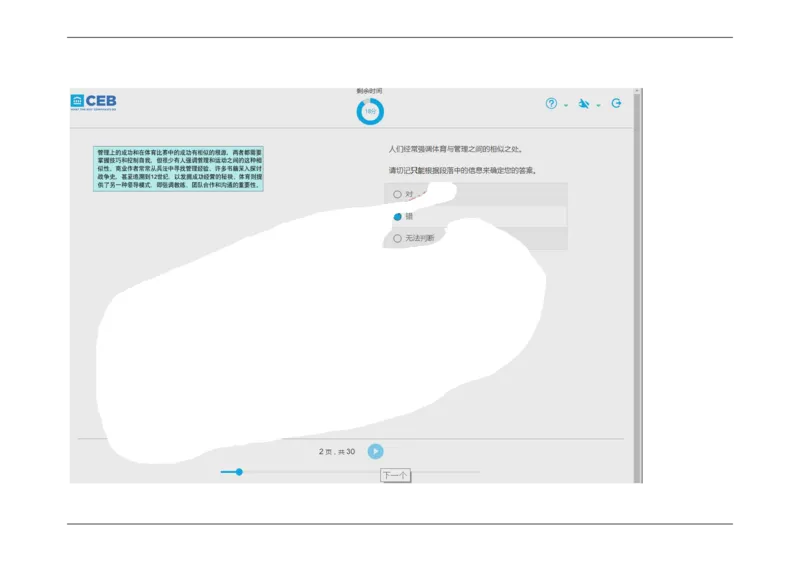Click the question statement about 体育与管理
This screenshot has height=566, width=800.
(455, 149)
